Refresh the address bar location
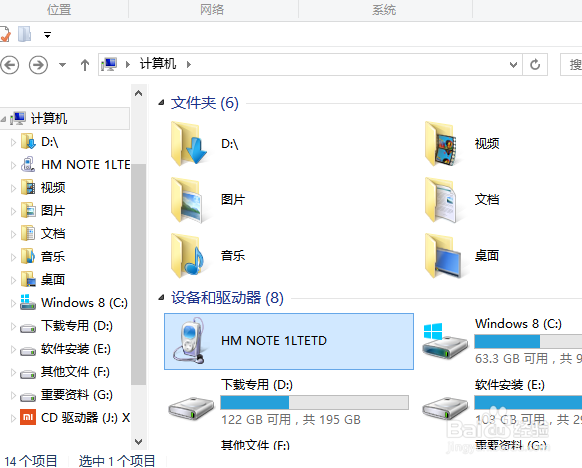The width and height of the screenshot is (582, 468). [535, 65]
